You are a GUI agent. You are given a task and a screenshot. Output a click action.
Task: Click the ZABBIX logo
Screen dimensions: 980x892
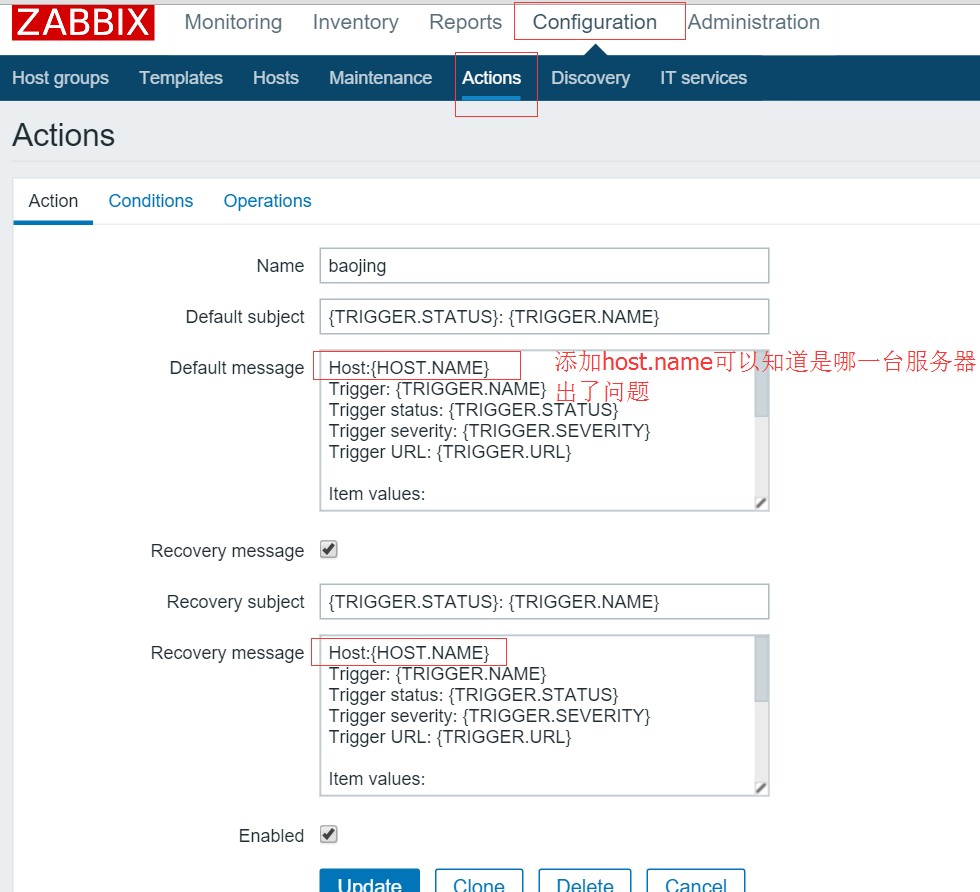tap(82, 22)
